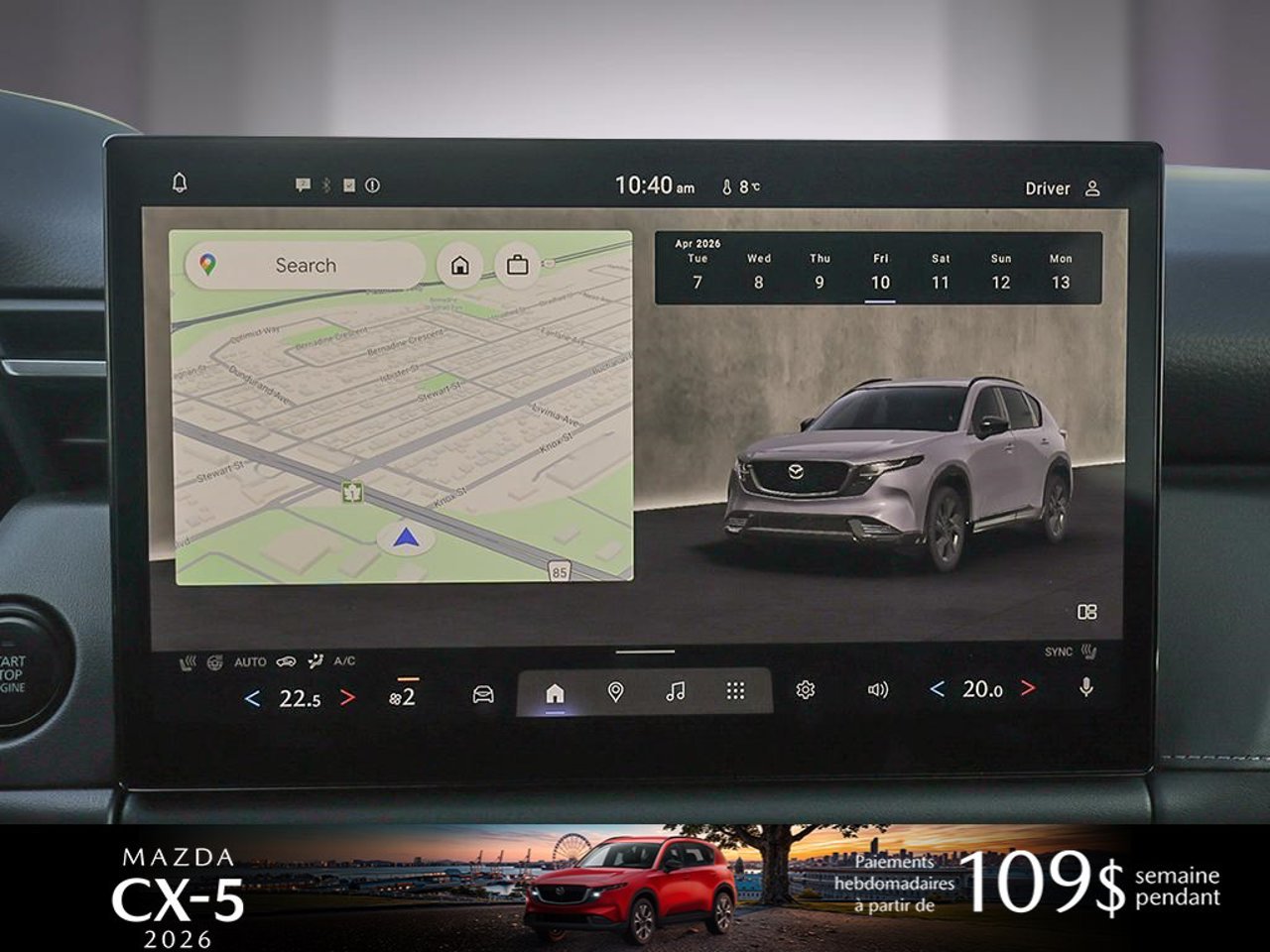Toggle the A/C

coord(344,661)
